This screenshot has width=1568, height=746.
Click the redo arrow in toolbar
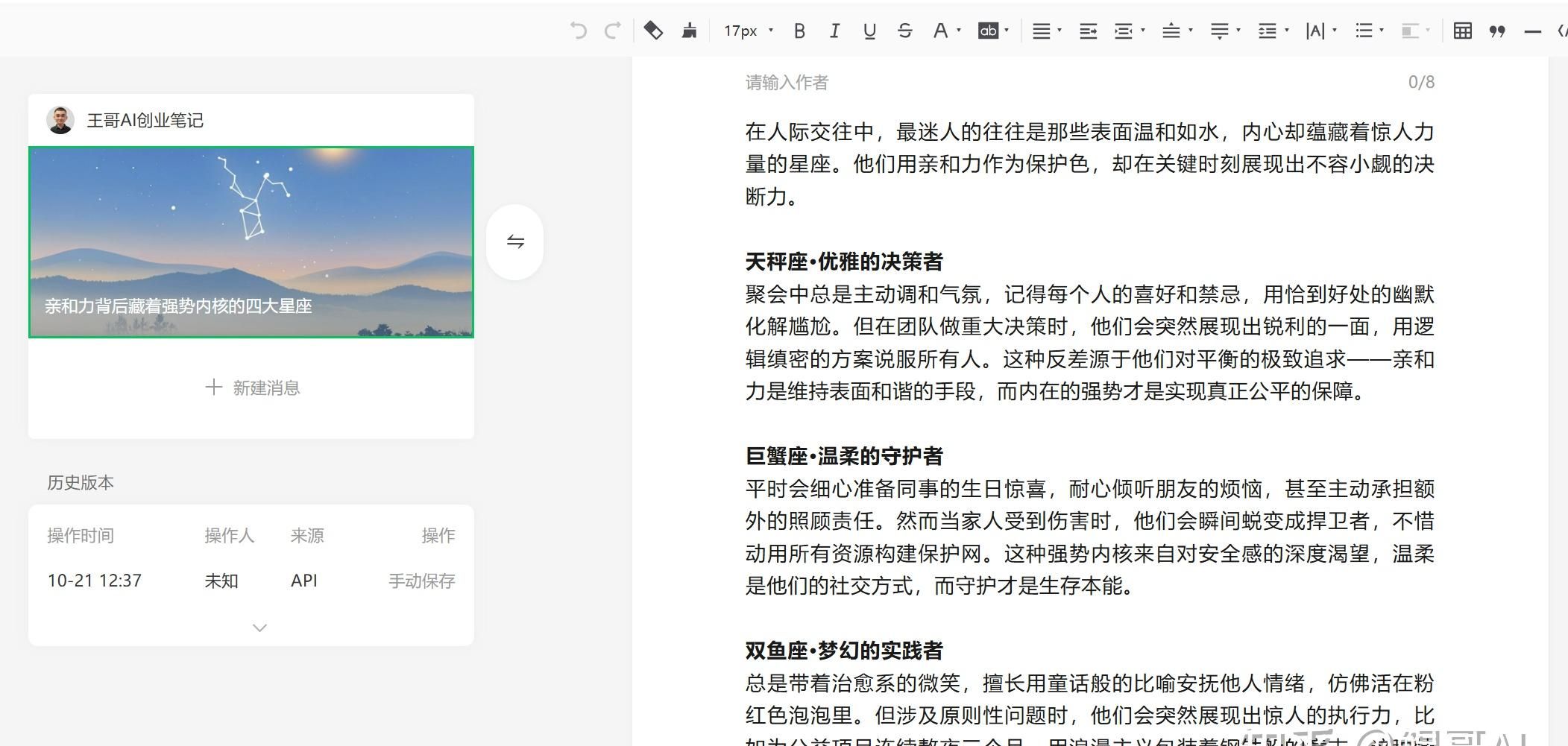coord(613,31)
